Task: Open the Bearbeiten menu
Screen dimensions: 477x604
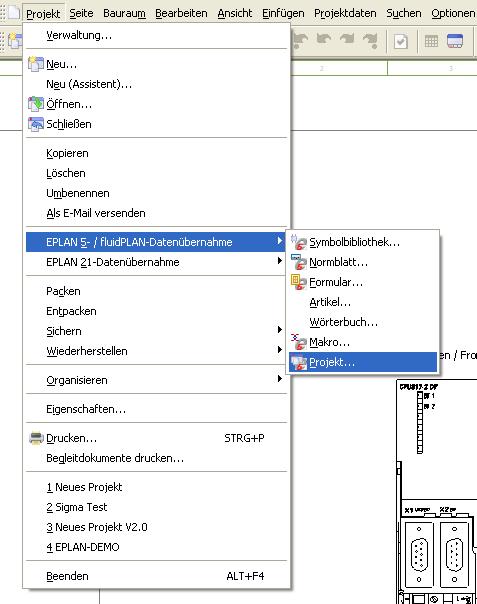Action: point(181,13)
